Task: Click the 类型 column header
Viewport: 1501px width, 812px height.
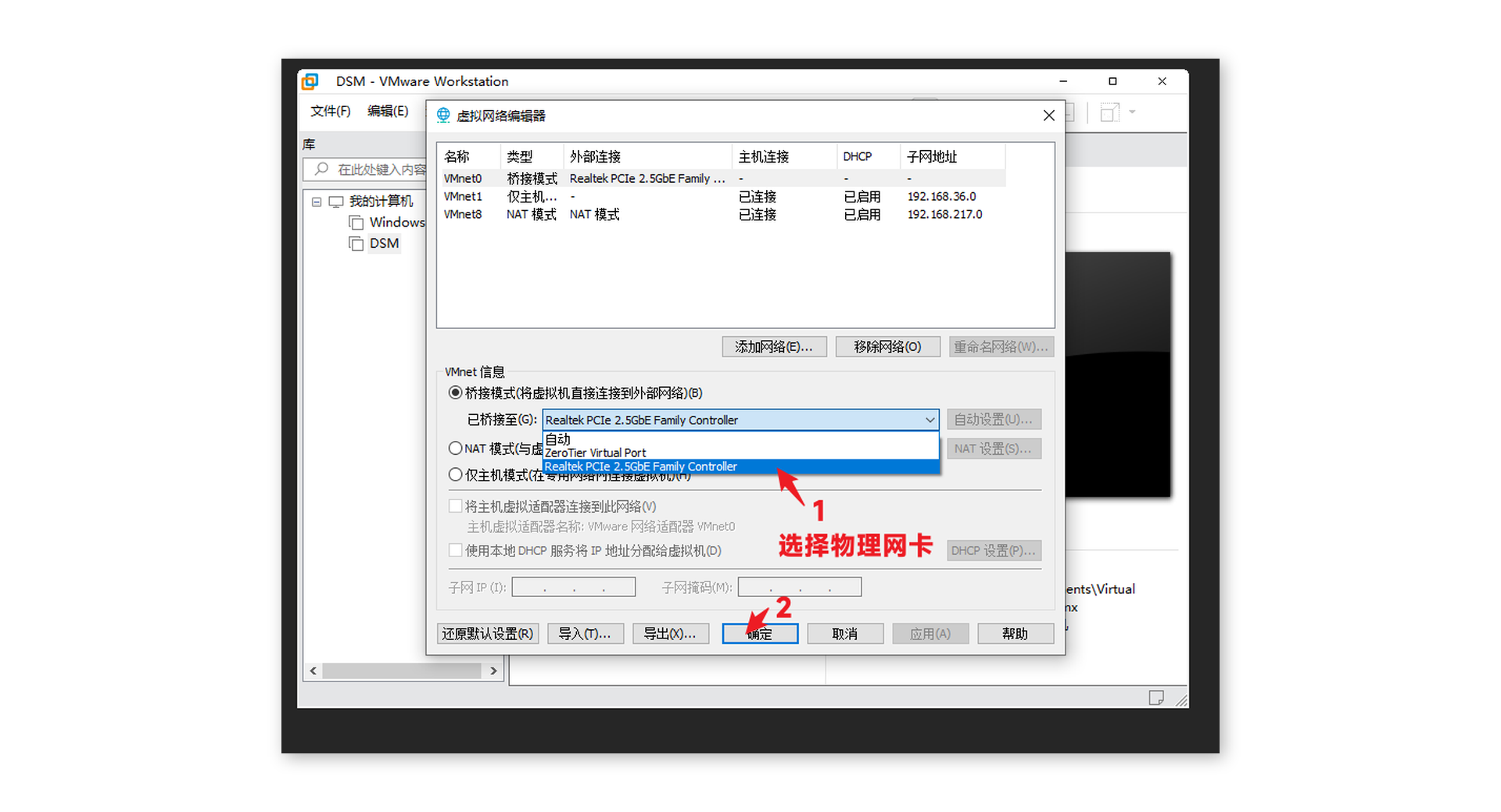Action: [x=532, y=156]
